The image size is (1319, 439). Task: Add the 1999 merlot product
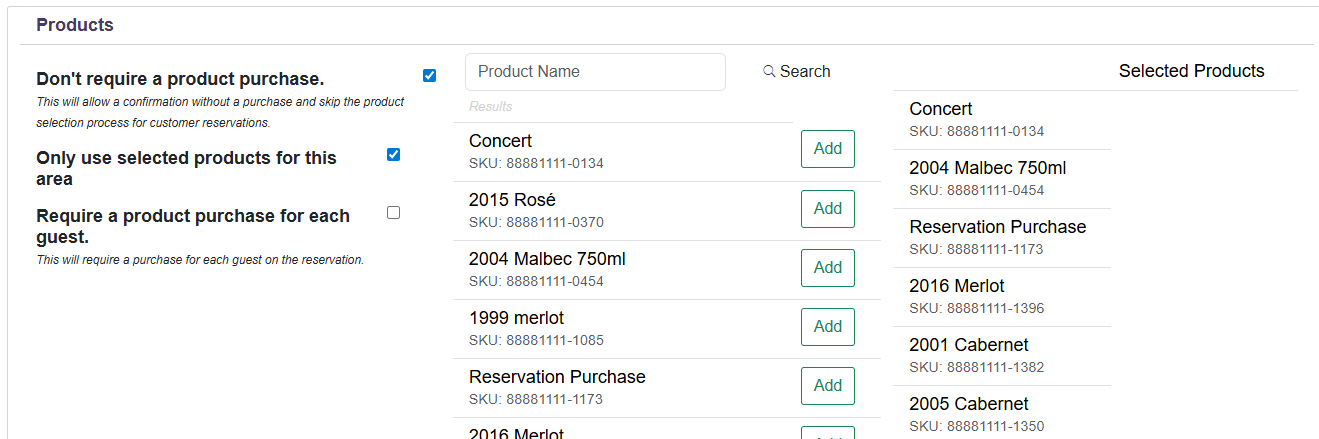coord(827,327)
